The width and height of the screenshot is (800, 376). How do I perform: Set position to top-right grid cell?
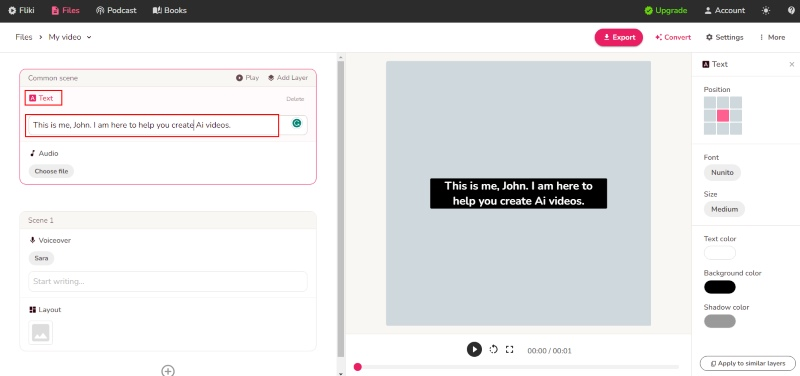tap(736, 103)
